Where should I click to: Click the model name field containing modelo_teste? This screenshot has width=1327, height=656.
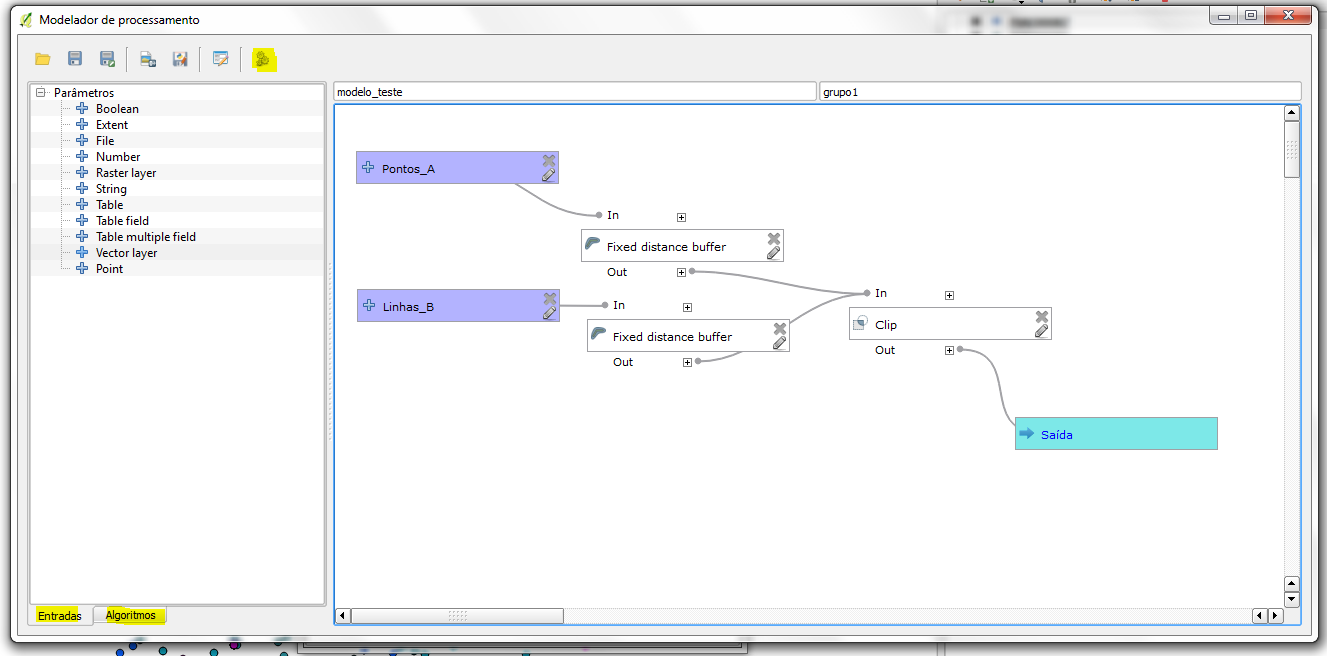point(575,92)
